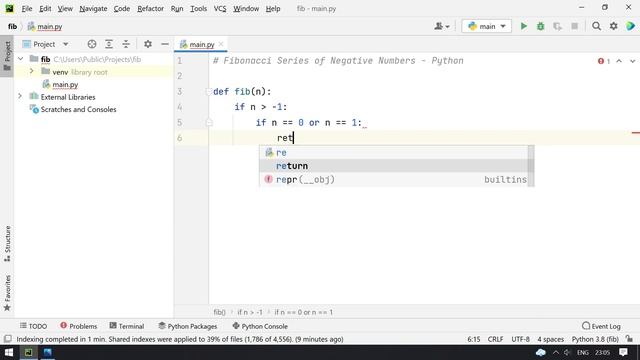Image resolution: width=640 pixels, height=360 pixels.
Task: Toggle the Python Packages tool window
Action: pyautogui.click(x=188, y=326)
